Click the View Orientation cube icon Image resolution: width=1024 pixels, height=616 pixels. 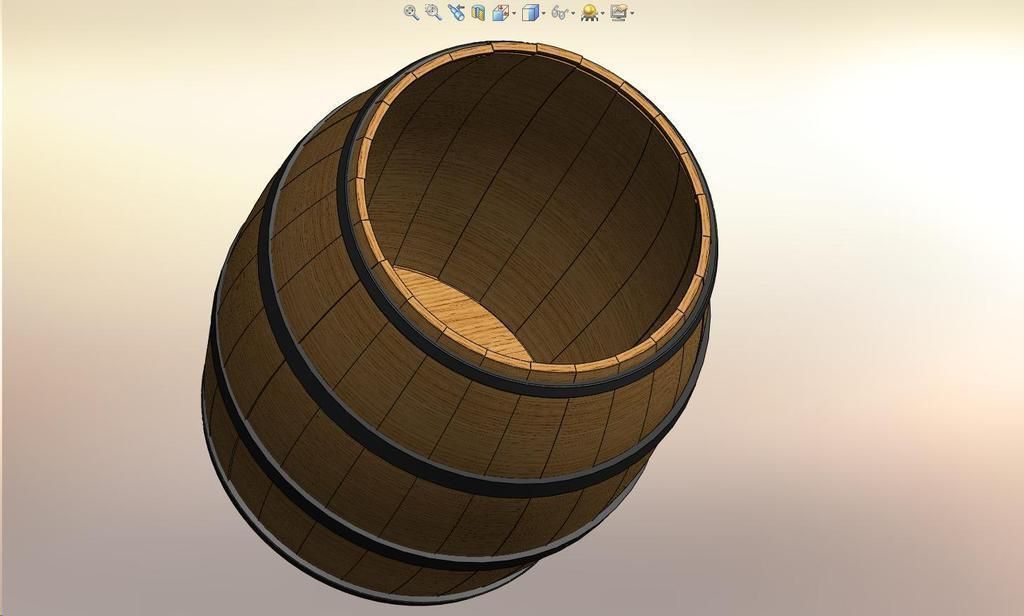(501, 12)
